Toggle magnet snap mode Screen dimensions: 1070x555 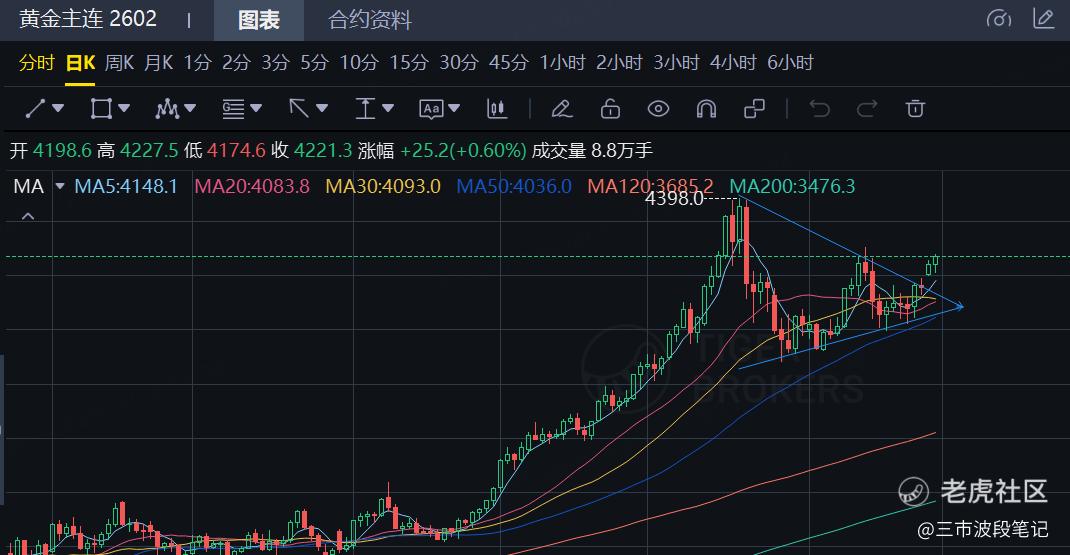[706, 109]
